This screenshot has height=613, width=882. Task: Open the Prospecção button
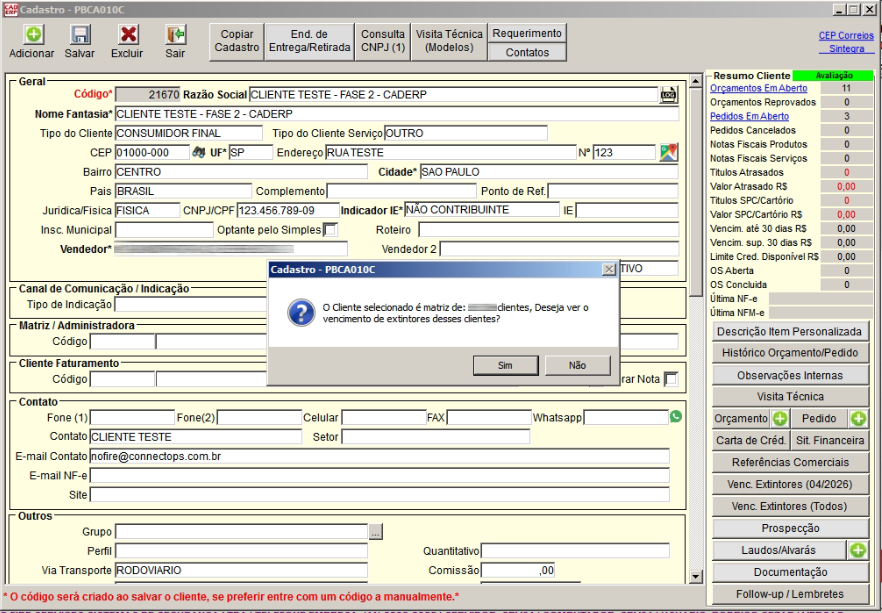(x=790, y=528)
